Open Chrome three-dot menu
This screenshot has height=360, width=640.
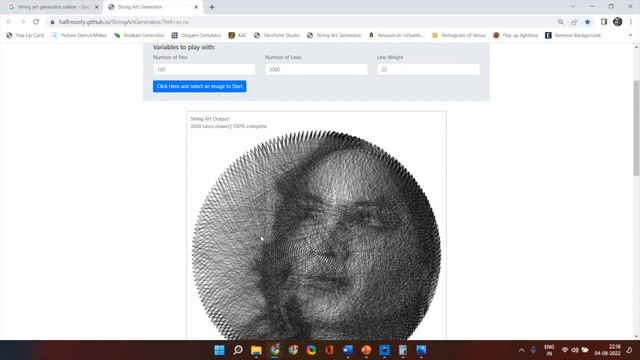[x=631, y=22]
